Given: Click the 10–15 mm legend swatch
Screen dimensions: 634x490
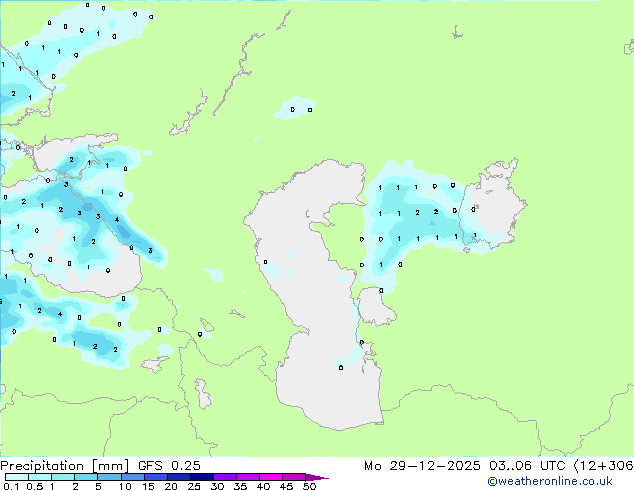Looking at the screenshot, I should [132, 477].
